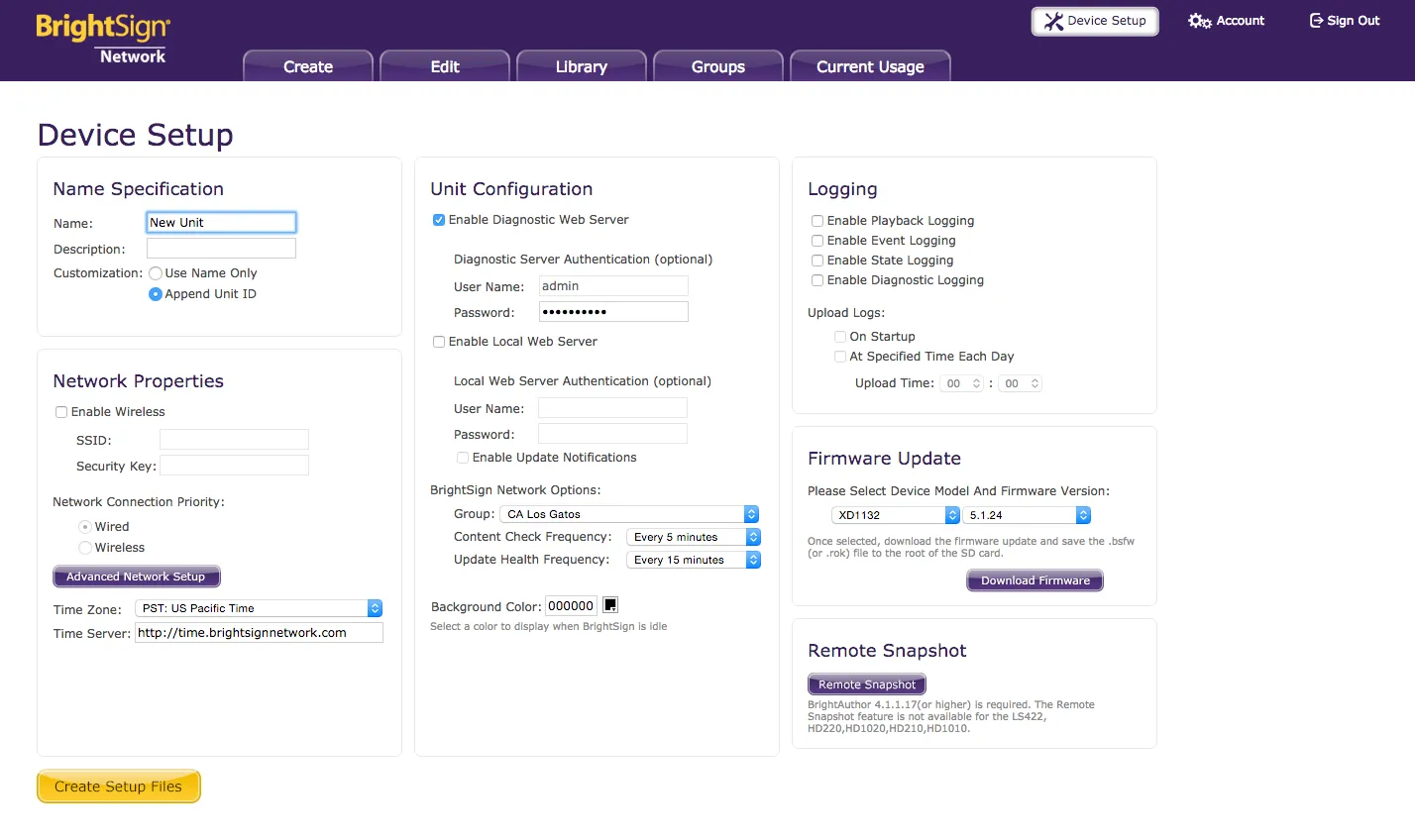This screenshot has height=840, width=1415.
Task: Select the Append Unit ID option
Action: pyautogui.click(x=156, y=294)
